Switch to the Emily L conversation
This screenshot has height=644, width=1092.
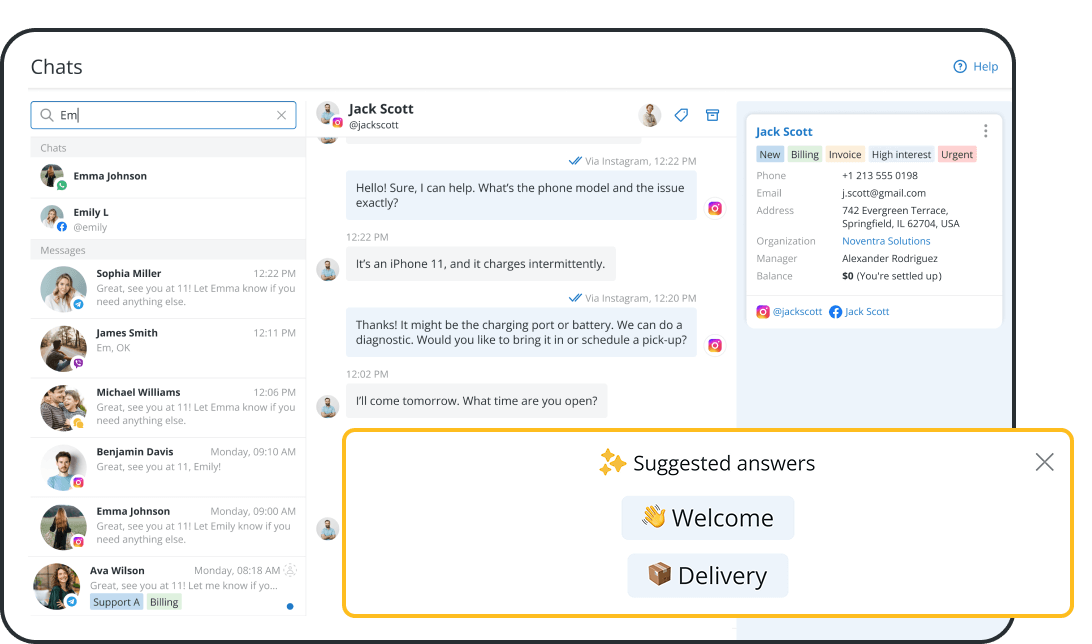166,218
